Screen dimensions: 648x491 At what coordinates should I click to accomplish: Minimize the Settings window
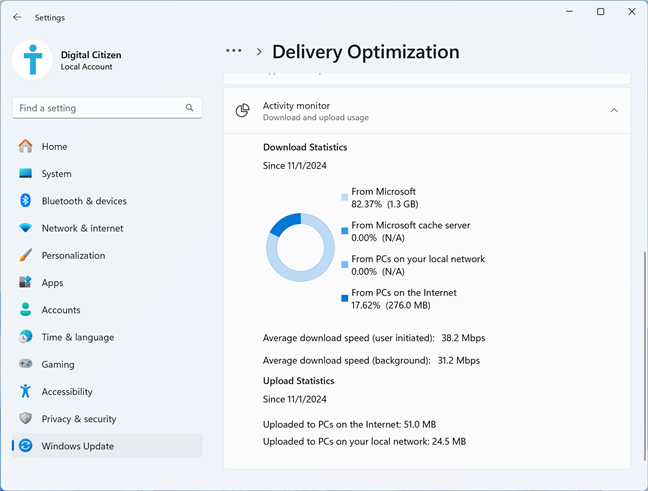pyautogui.click(x=569, y=12)
